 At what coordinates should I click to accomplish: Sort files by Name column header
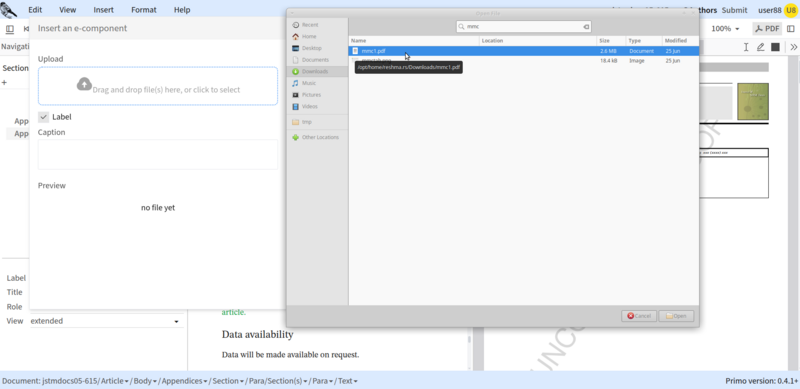pyautogui.click(x=414, y=40)
